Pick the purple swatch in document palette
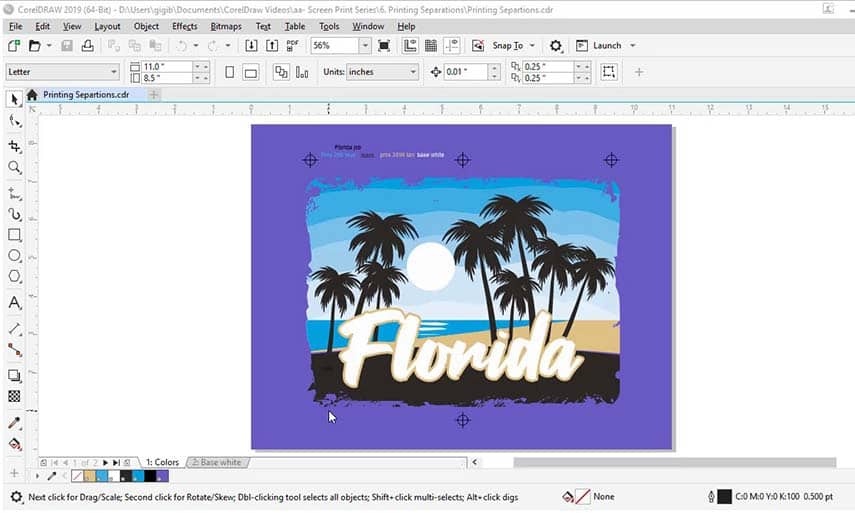Screen dimensions: 855x513 162,476
